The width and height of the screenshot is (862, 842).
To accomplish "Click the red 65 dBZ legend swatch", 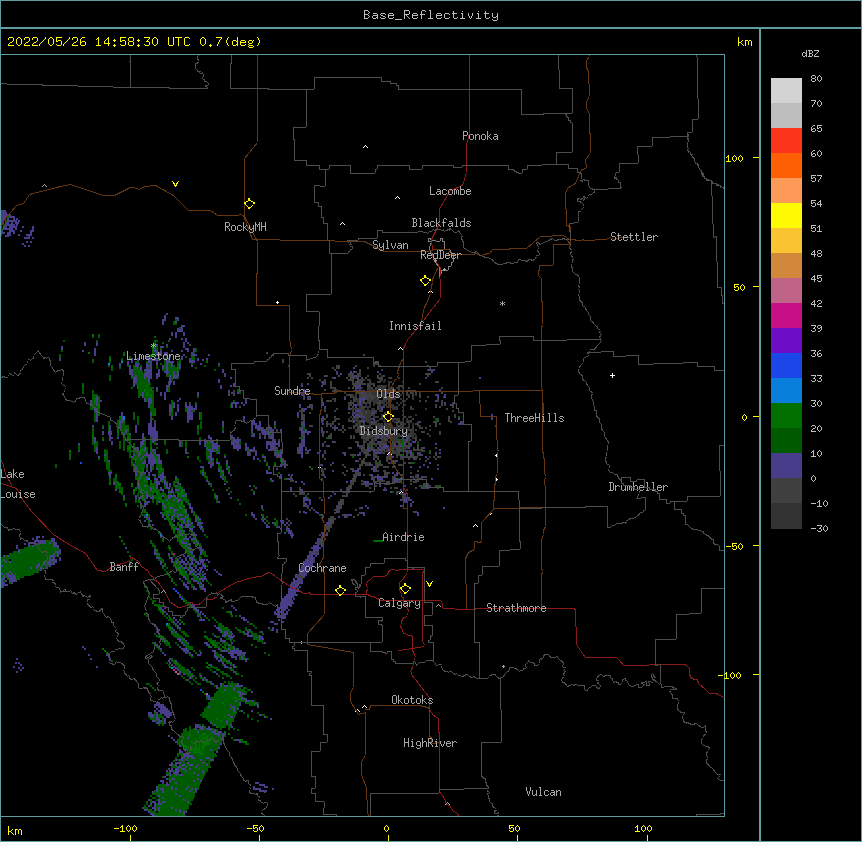I will coord(786,141).
